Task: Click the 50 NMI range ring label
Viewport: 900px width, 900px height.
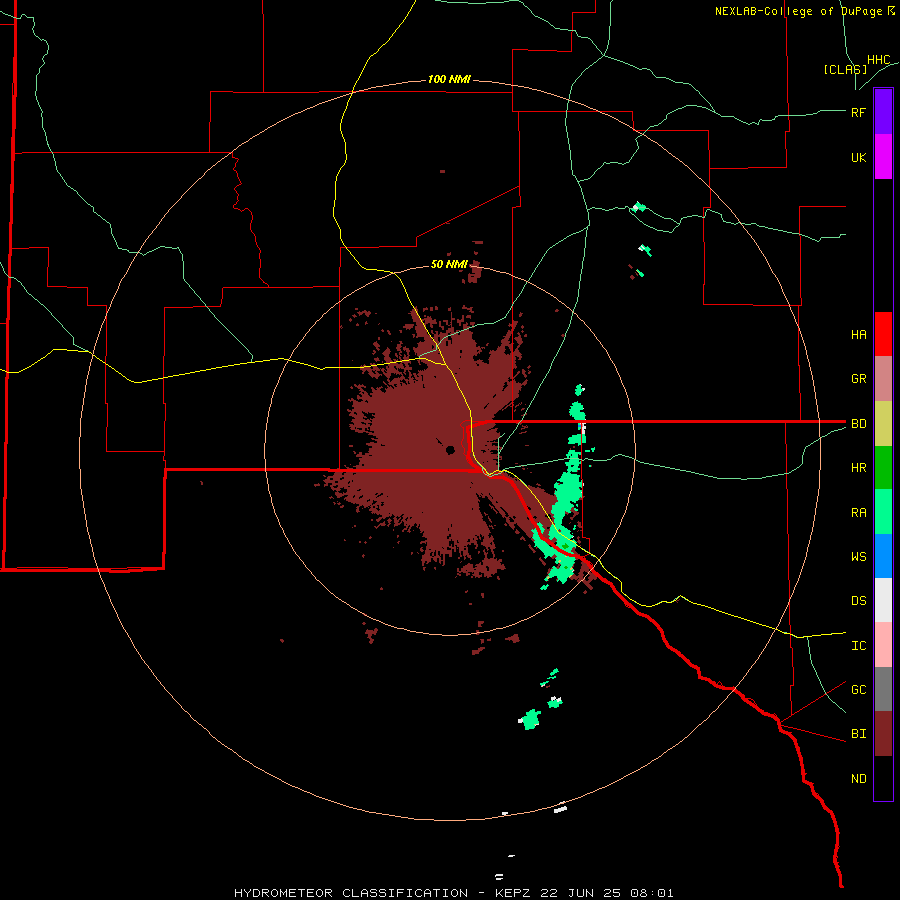Action: point(449,264)
